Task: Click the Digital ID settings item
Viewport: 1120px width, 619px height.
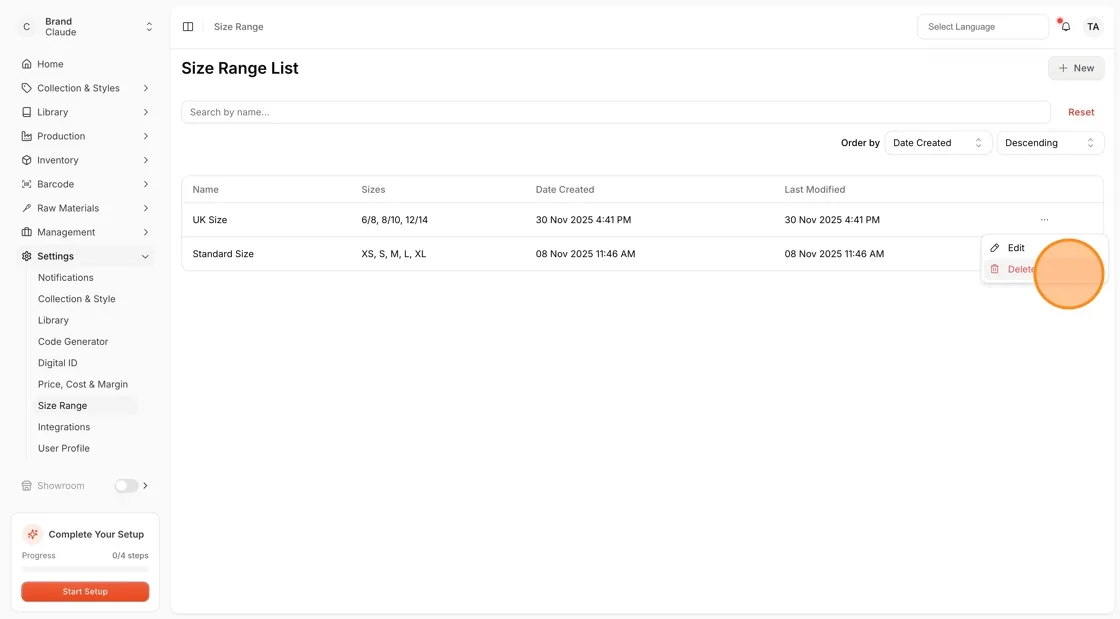Action: pos(57,363)
